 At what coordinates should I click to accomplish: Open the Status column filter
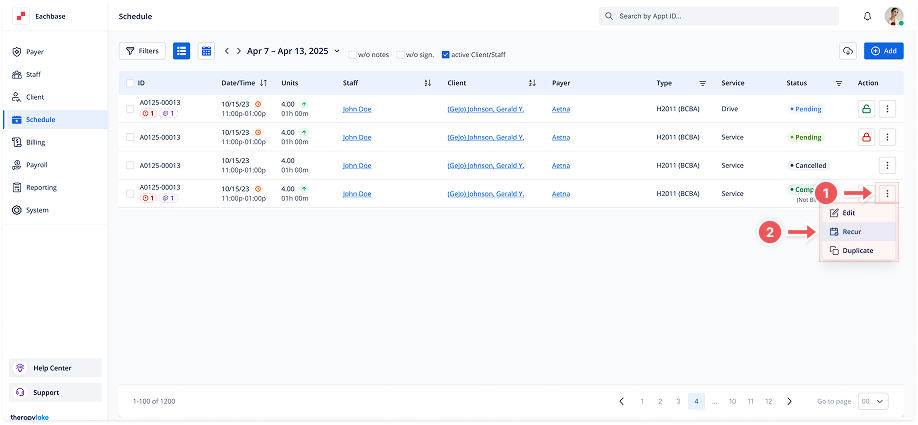pyautogui.click(x=839, y=83)
